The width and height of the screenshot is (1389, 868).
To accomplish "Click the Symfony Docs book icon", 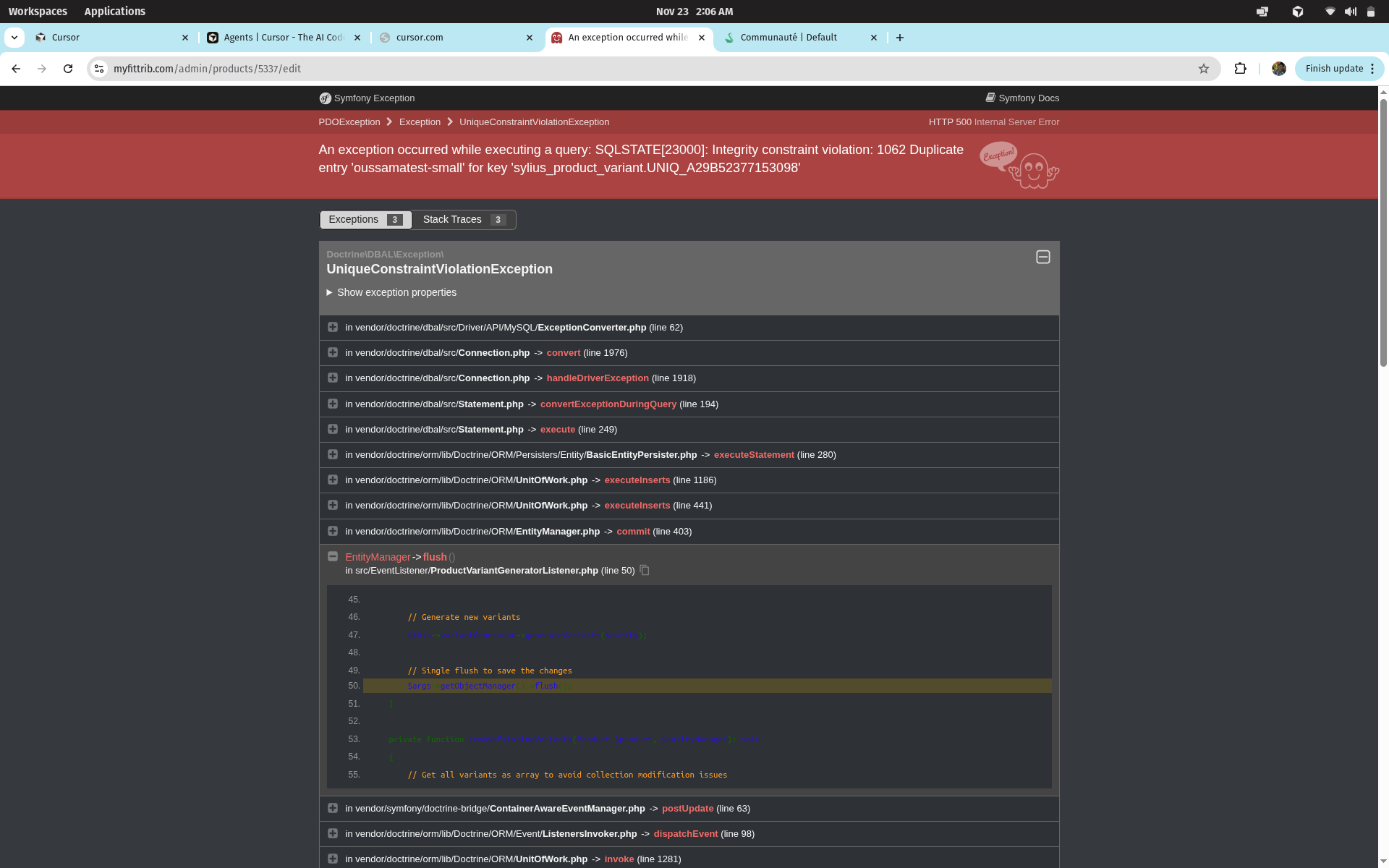I will click(990, 98).
